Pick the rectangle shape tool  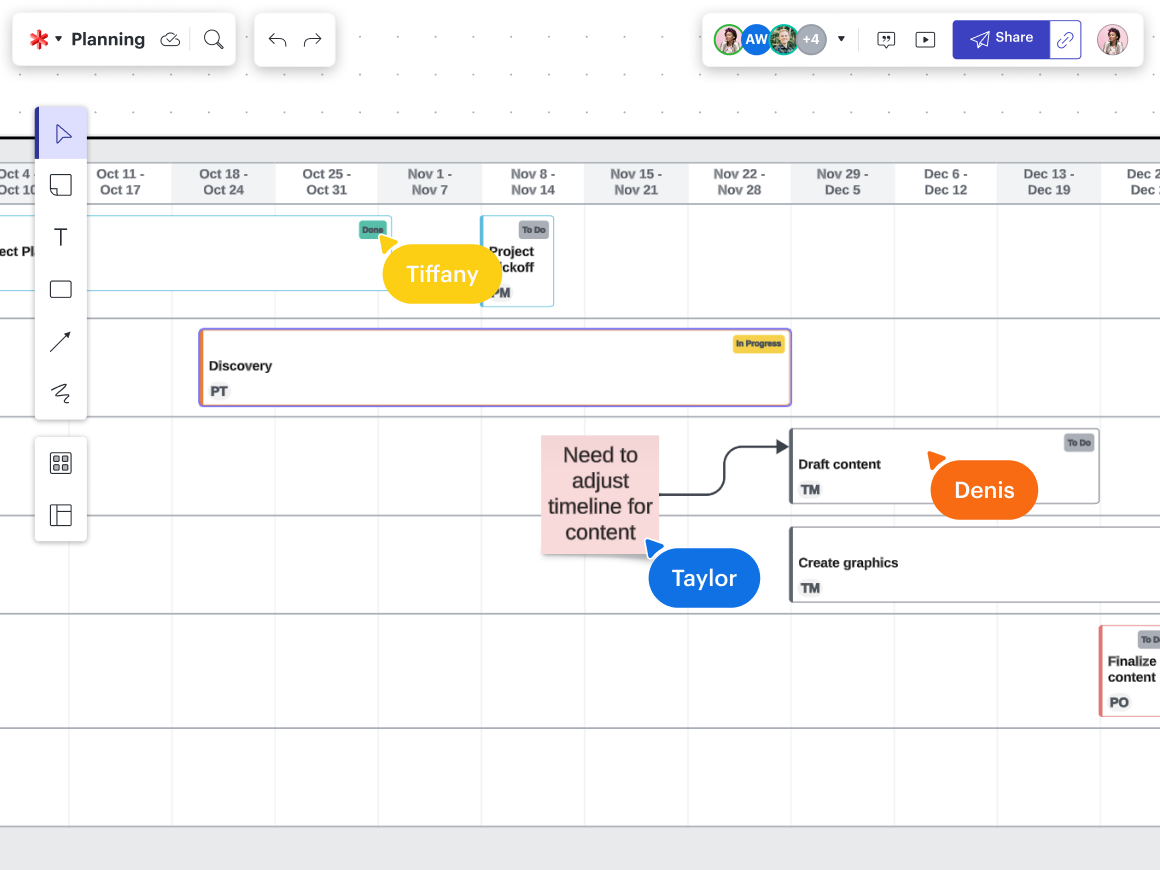point(61,290)
